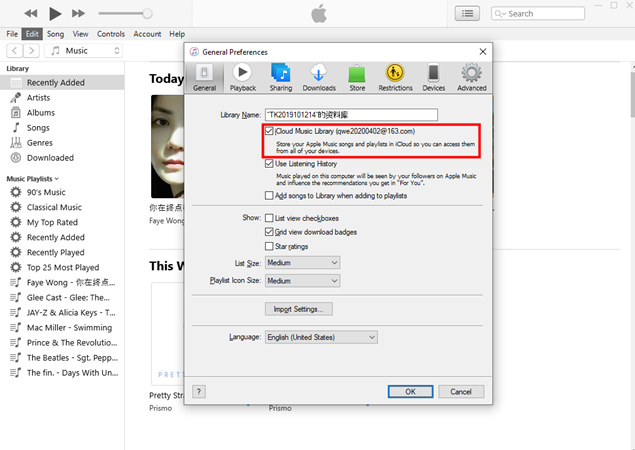The width and height of the screenshot is (635, 450).
Task: Open the Prince & The Revolution playlist
Action: [x=62, y=342]
